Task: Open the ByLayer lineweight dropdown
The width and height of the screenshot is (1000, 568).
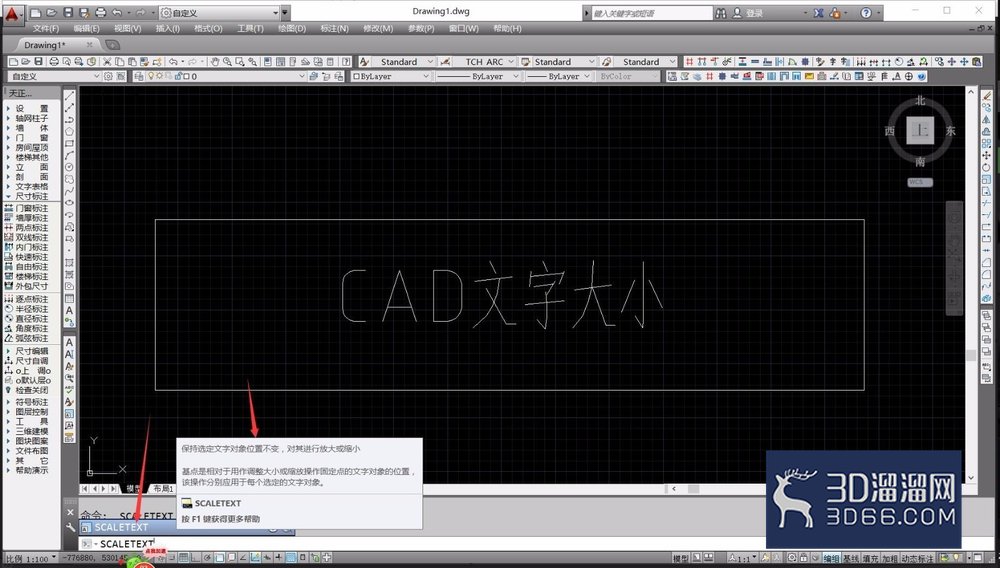Action: (x=559, y=76)
